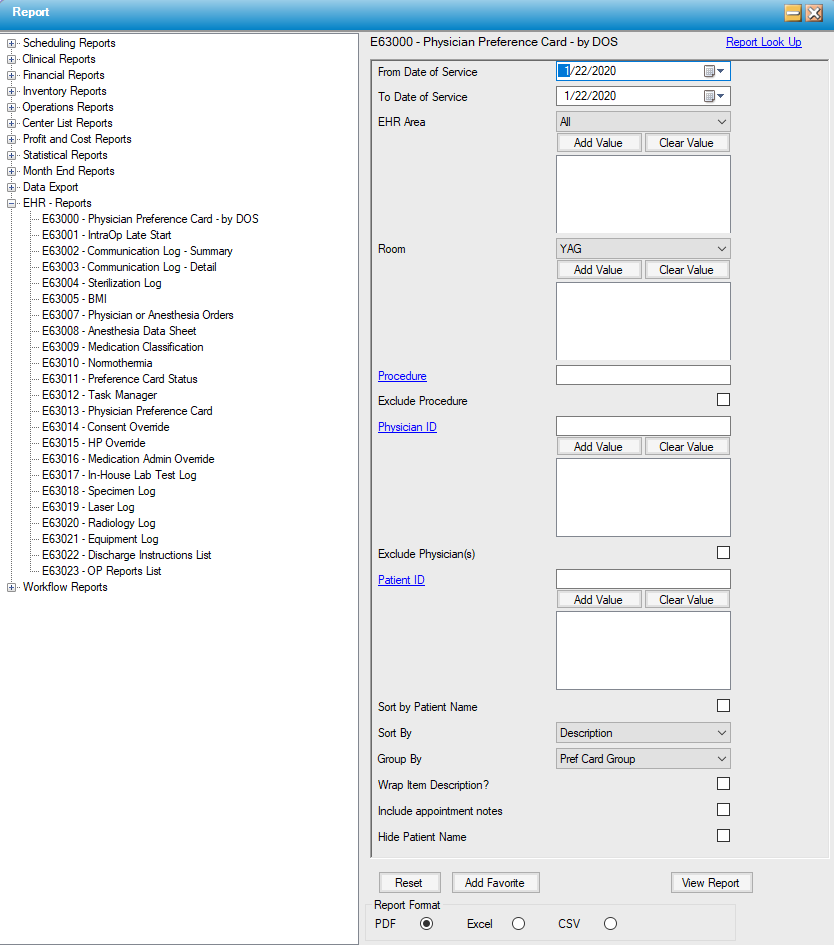
Task: Open the Report Look Up link
Action: [763, 42]
